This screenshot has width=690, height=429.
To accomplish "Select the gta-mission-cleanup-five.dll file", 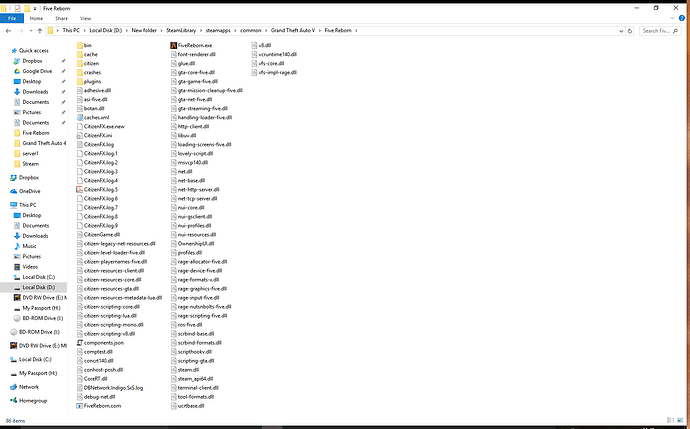I will pyautogui.click(x=207, y=91).
